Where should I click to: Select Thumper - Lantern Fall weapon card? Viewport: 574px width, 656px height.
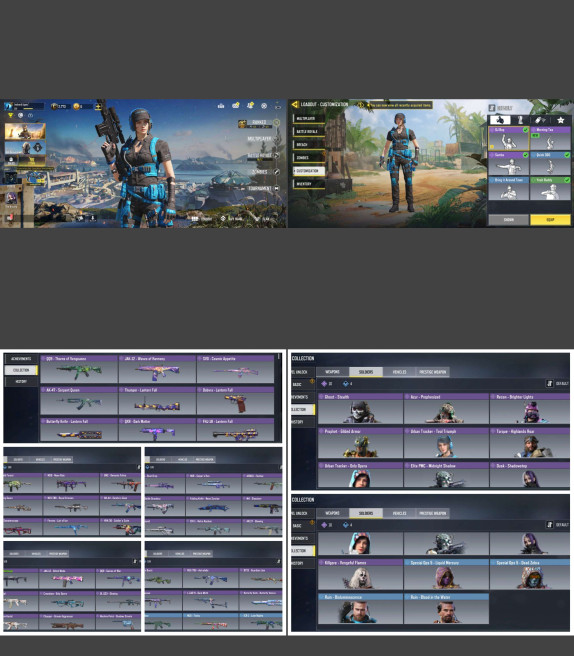pyautogui.click(x=157, y=400)
